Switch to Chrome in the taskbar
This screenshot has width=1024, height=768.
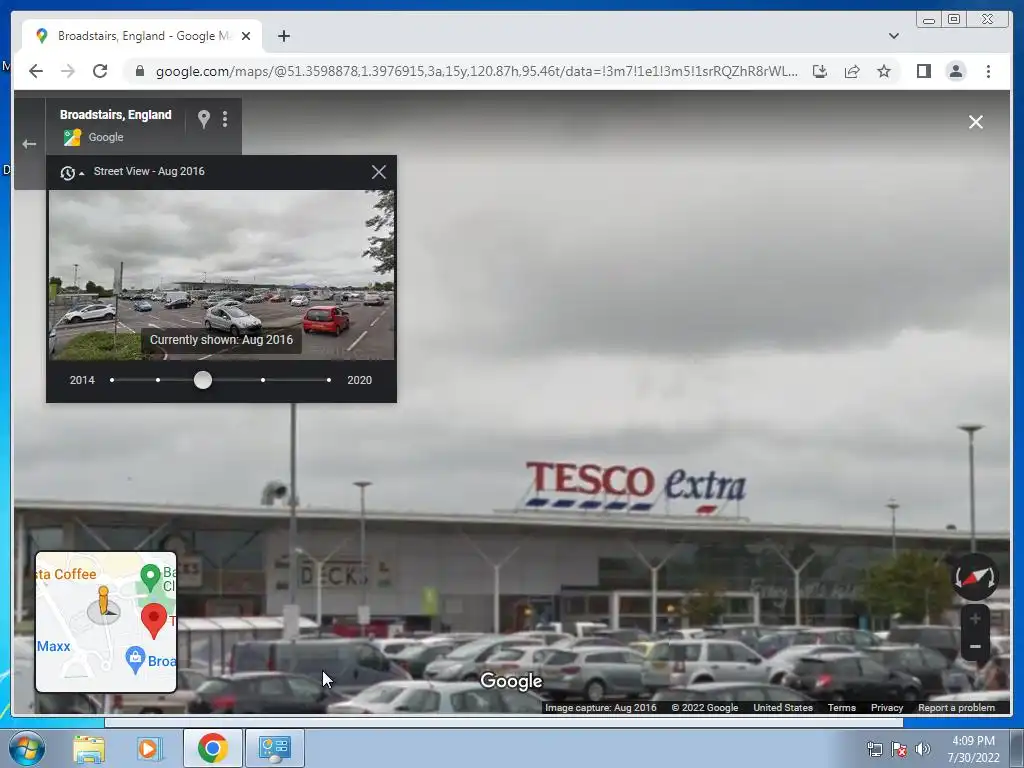212,748
